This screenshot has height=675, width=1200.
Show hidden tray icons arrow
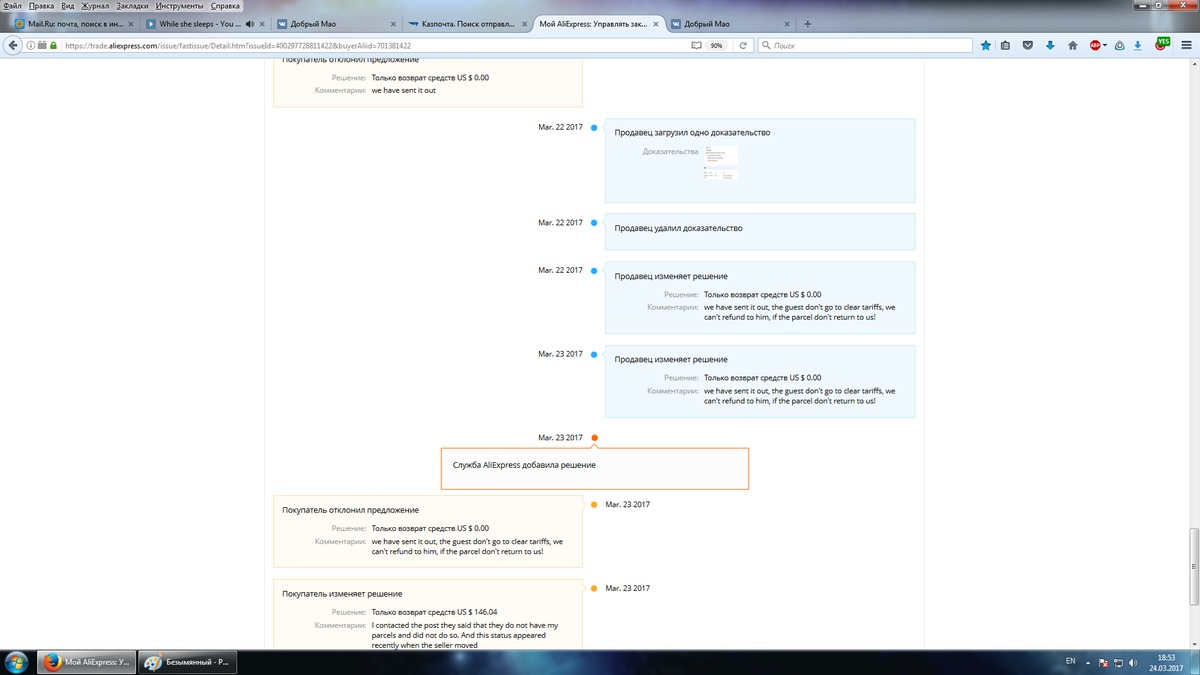click(1086, 662)
